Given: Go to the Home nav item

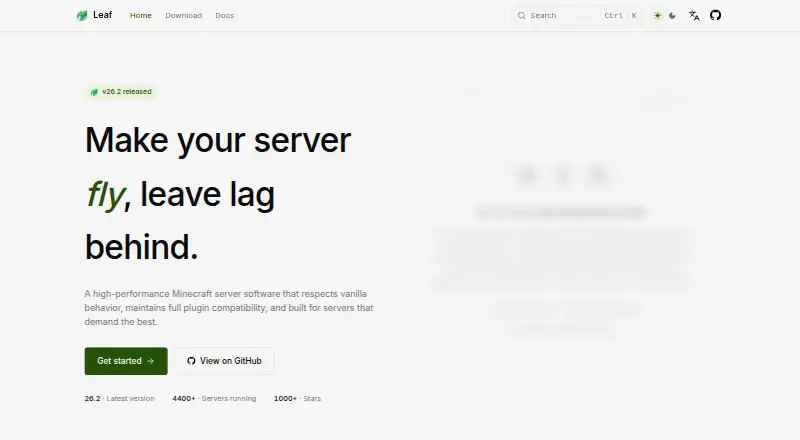Looking at the screenshot, I should [141, 15].
